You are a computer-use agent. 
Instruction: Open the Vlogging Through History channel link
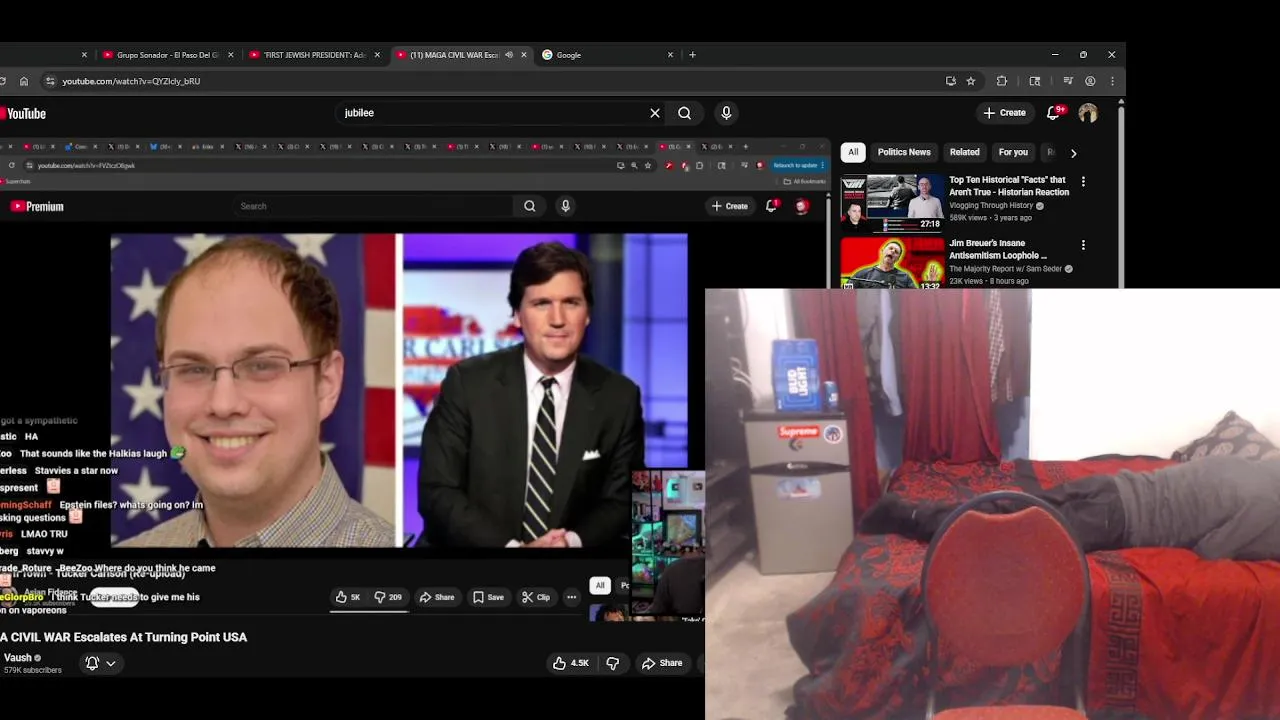(x=991, y=206)
